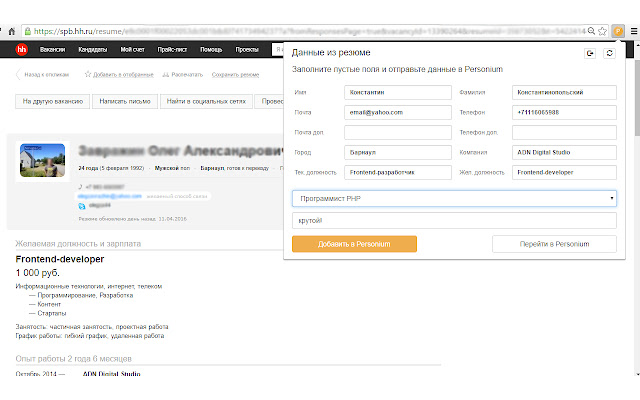640x400 pixels.
Task: Click Найти в социальных сетях button
Action: click(x=206, y=101)
